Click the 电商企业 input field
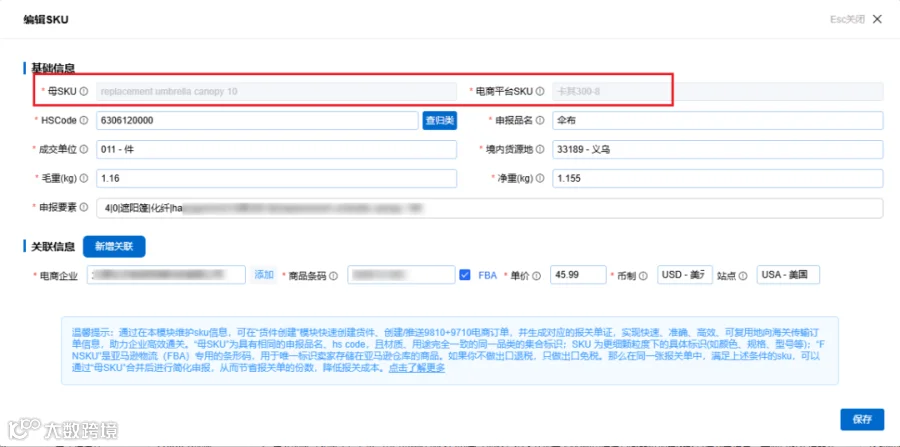 click(x=166, y=274)
